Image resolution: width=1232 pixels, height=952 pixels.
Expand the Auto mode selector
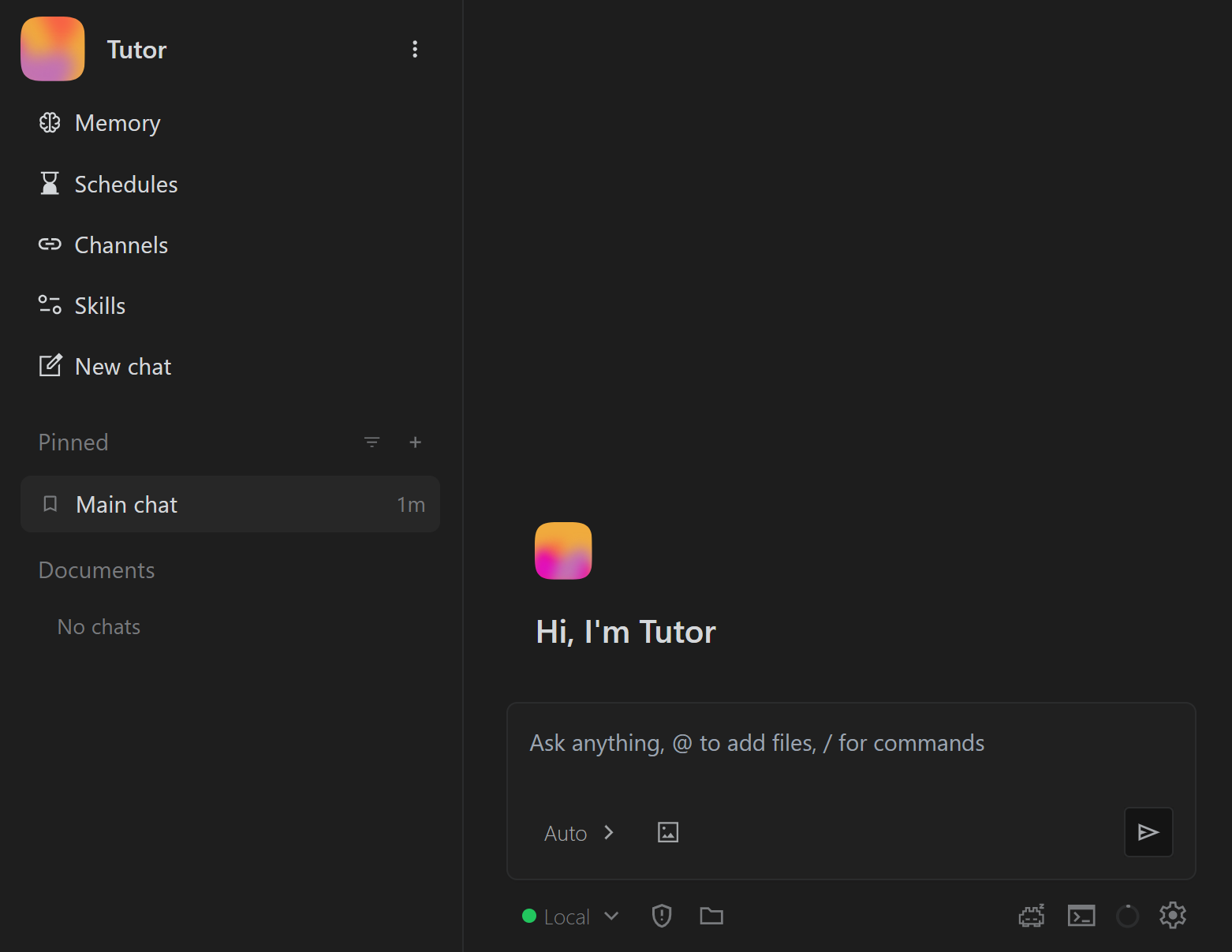(x=579, y=833)
